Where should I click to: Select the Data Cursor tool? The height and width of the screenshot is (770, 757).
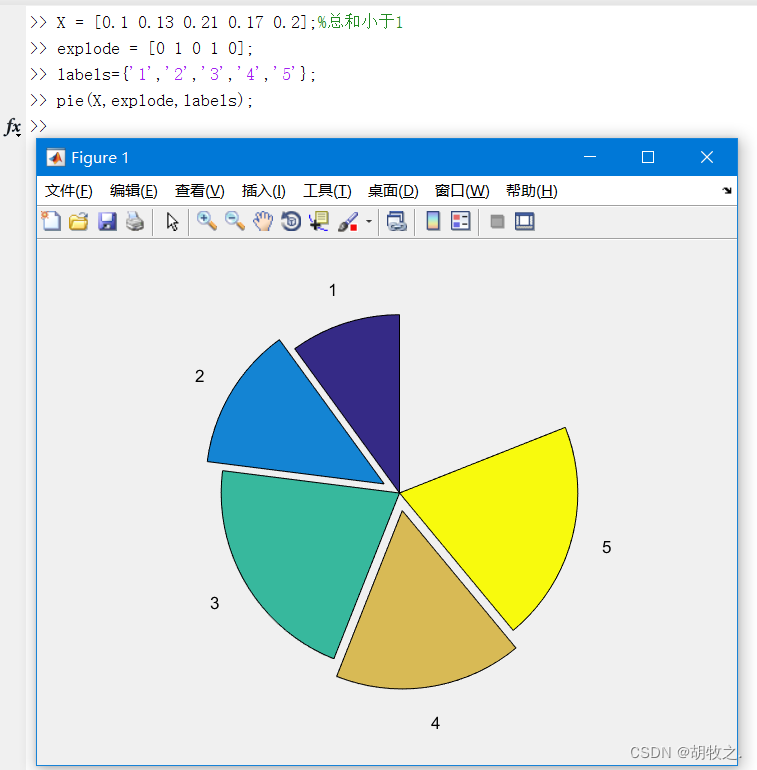[x=319, y=221]
